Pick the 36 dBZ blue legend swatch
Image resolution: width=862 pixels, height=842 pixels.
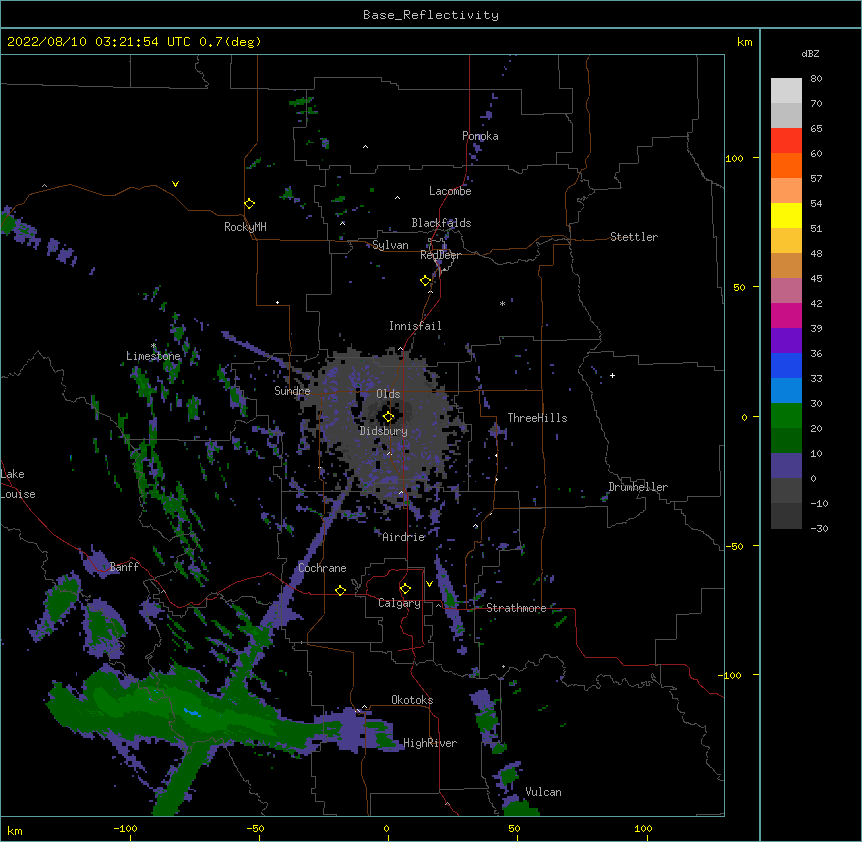click(786, 365)
